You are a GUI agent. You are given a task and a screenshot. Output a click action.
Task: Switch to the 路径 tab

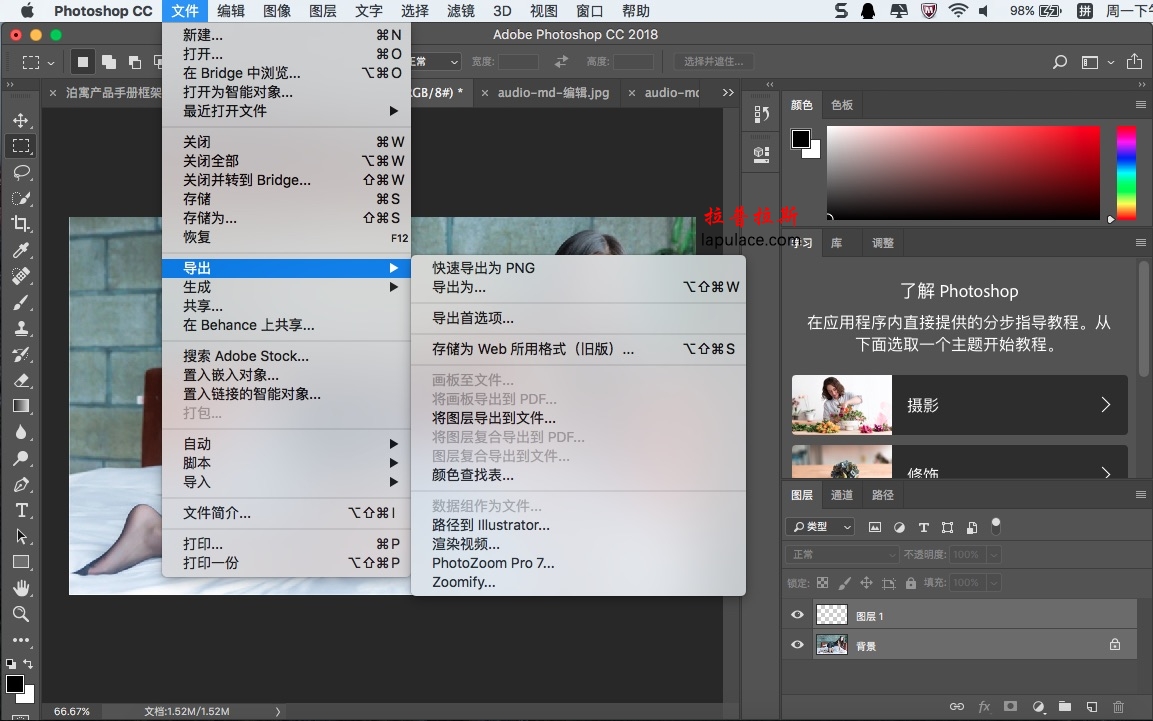[882, 495]
